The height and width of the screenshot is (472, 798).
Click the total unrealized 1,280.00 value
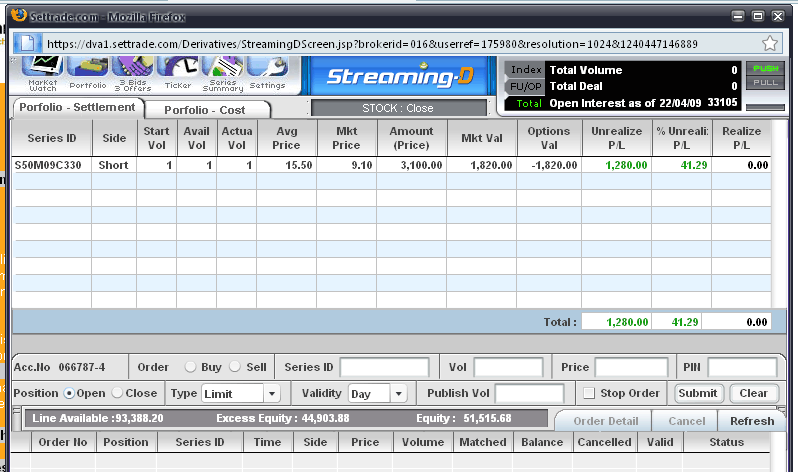[x=616, y=322]
